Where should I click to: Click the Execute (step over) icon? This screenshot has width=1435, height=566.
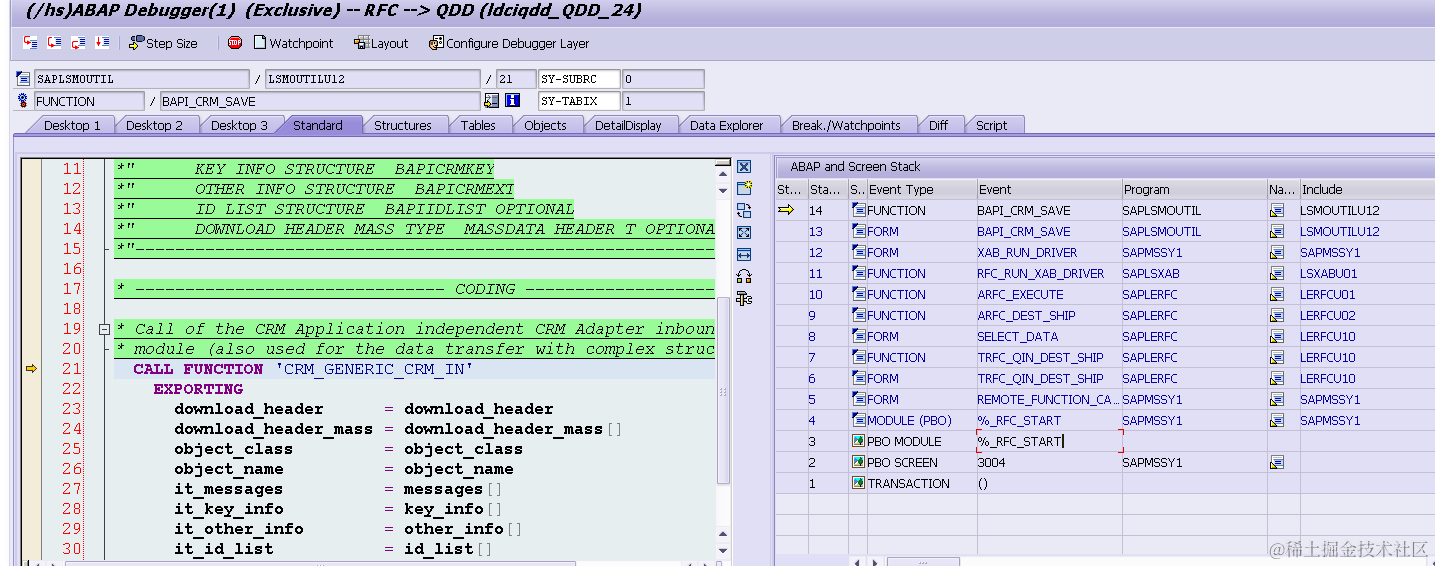54,43
